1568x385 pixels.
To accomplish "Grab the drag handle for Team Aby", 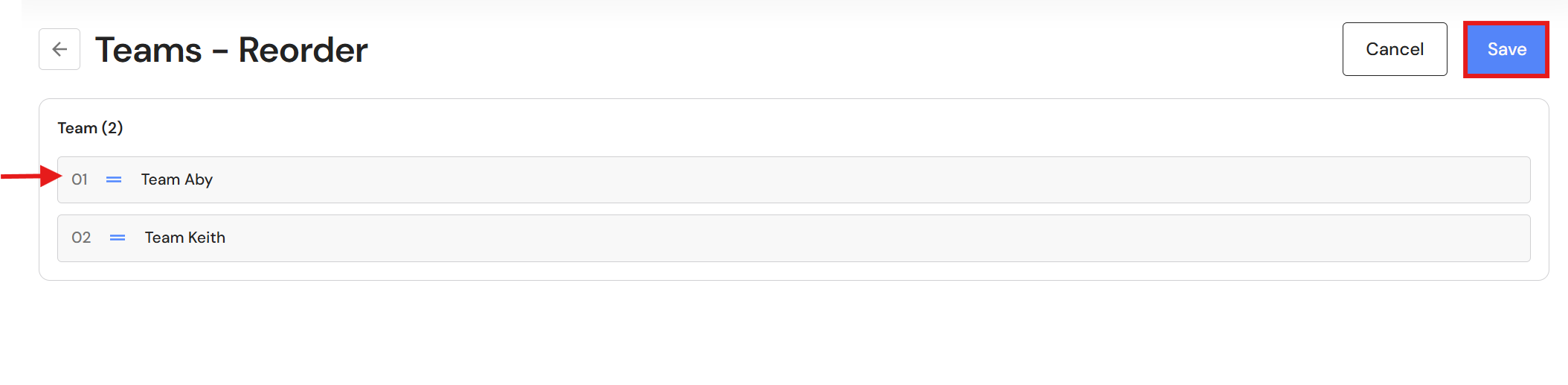I will click(x=114, y=179).
